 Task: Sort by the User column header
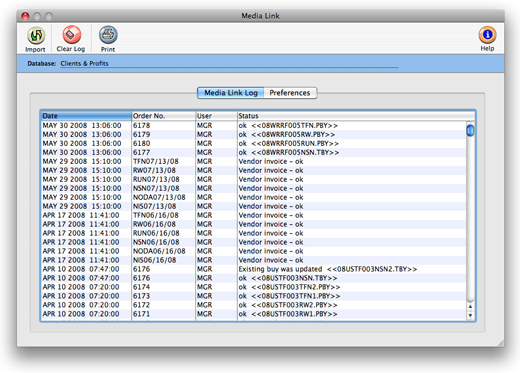tap(216, 116)
